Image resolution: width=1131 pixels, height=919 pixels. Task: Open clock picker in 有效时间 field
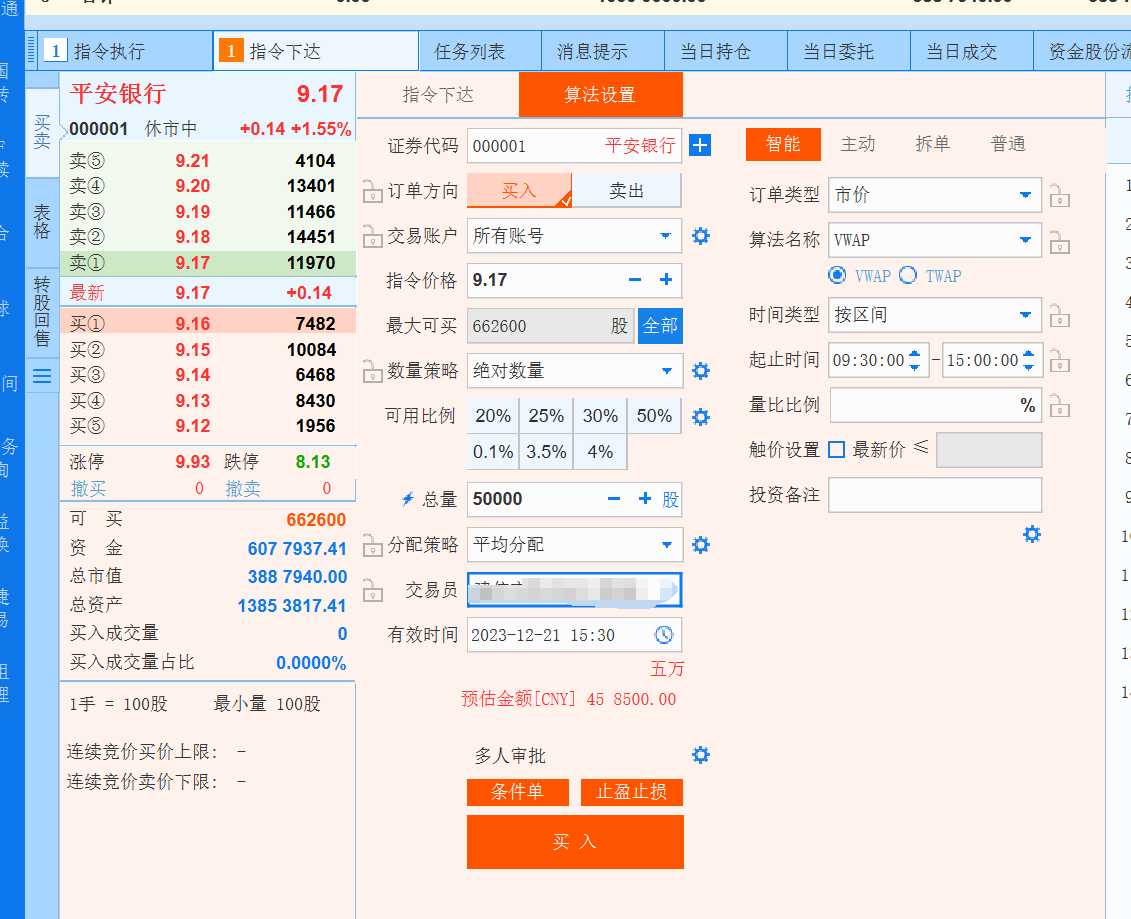click(x=664, y=635)
